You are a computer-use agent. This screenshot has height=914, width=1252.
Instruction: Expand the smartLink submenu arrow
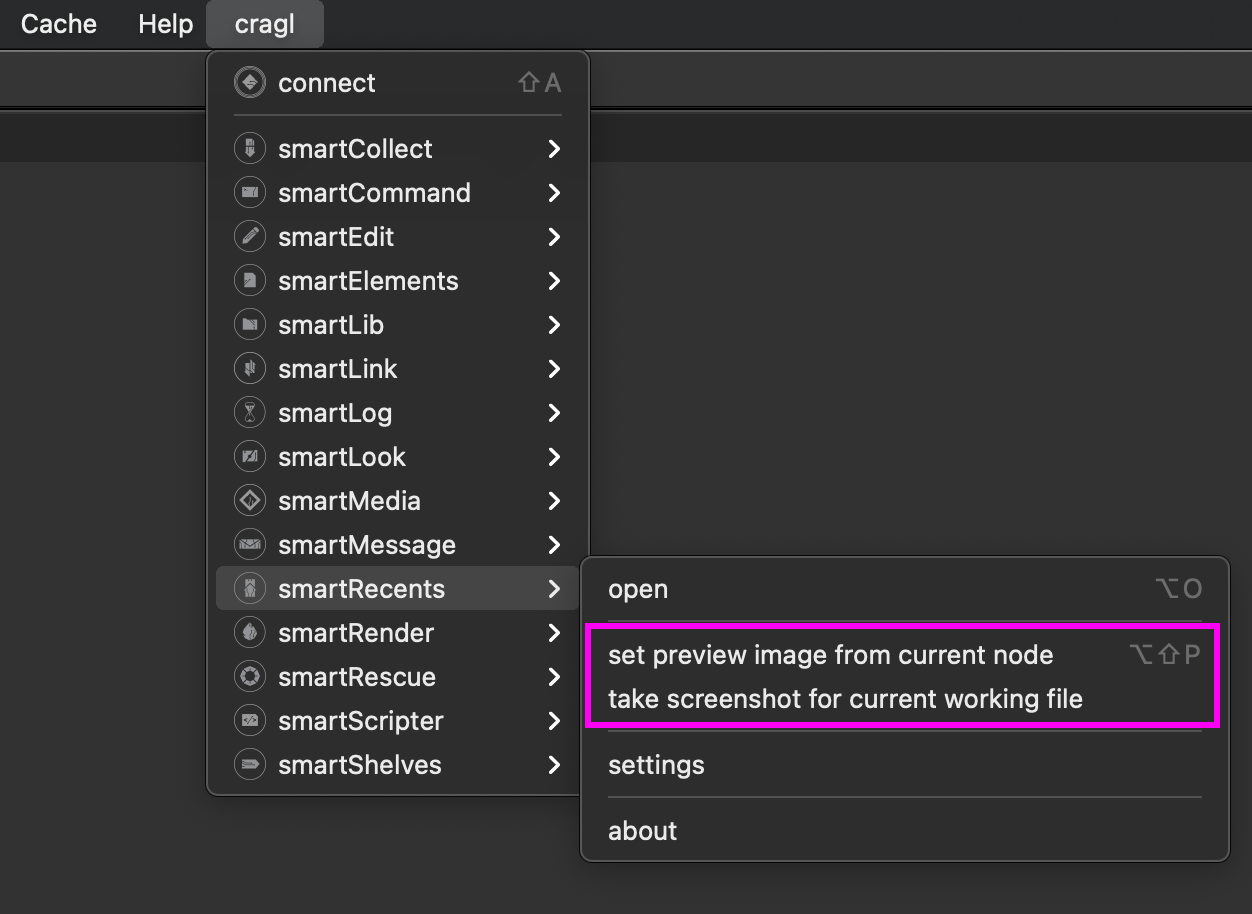coord(554,369)
